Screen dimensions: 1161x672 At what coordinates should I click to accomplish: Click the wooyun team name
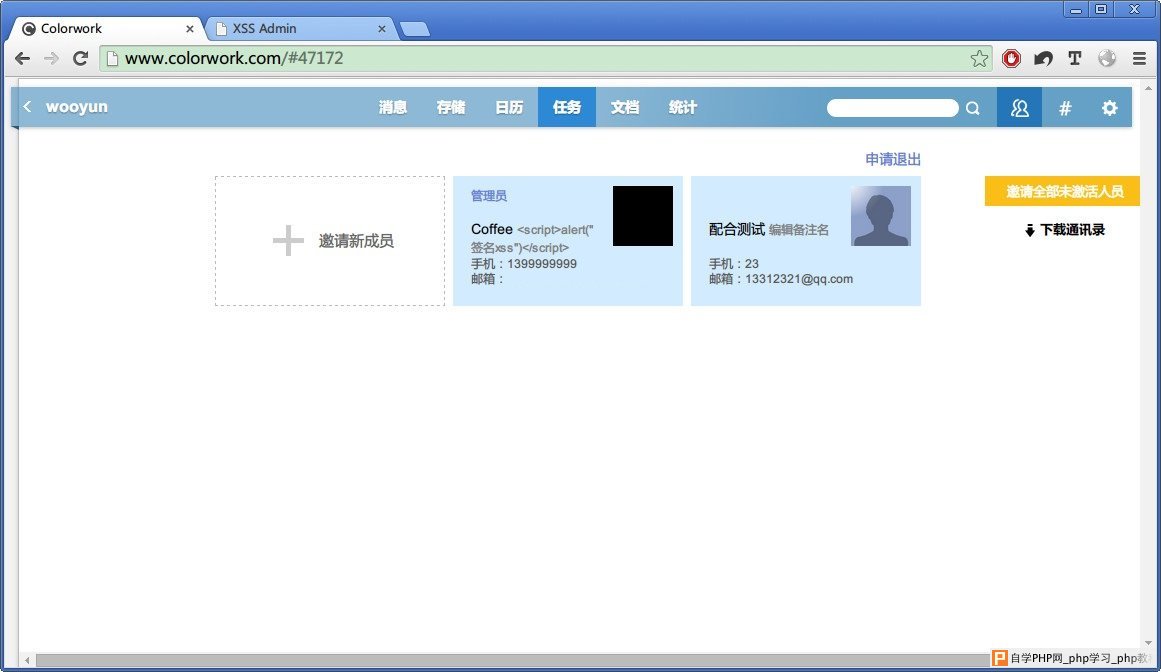pyautogui.click(x=77, y=107)
